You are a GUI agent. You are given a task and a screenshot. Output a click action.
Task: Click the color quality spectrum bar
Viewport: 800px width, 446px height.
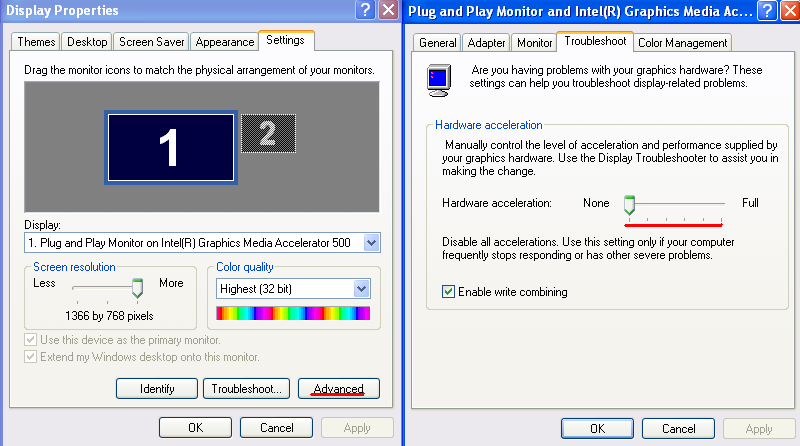293,313
